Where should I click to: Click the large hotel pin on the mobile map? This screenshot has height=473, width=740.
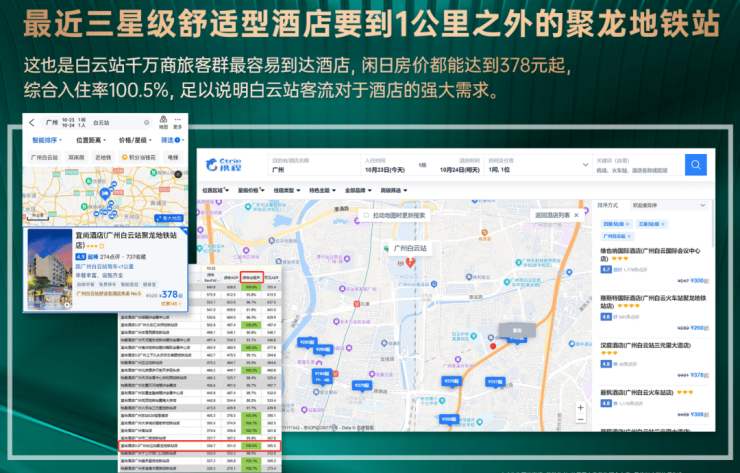pos(105,193)
